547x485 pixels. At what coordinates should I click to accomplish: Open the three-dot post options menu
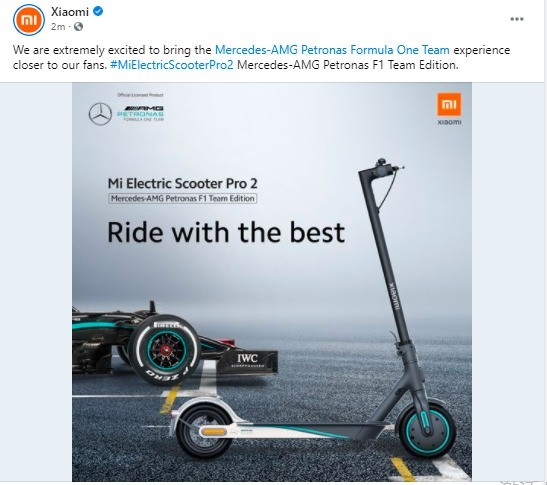517,19
